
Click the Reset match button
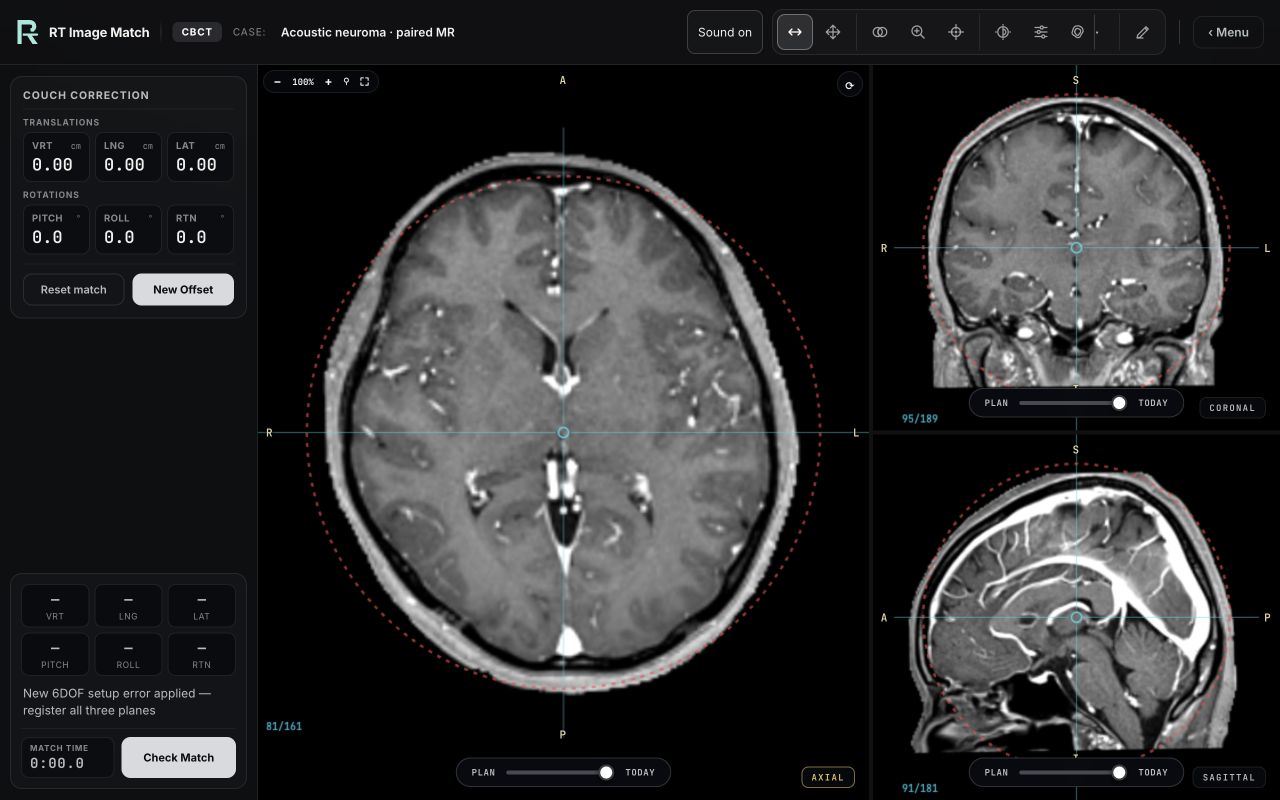point(74,289)
